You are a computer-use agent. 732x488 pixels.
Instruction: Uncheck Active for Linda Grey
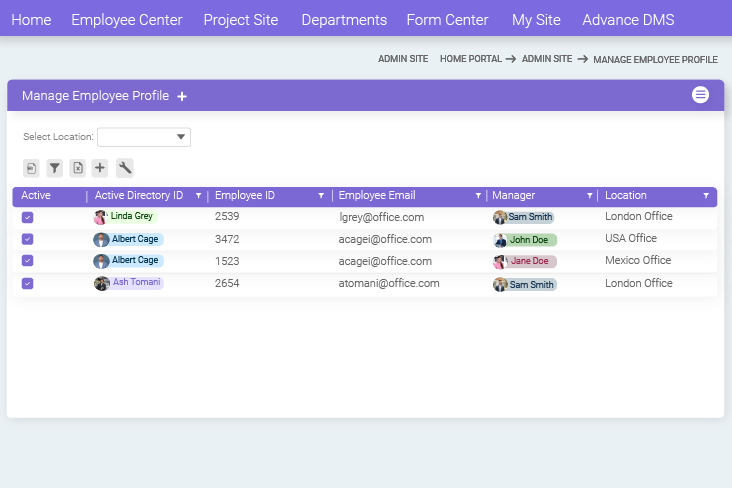28,217
